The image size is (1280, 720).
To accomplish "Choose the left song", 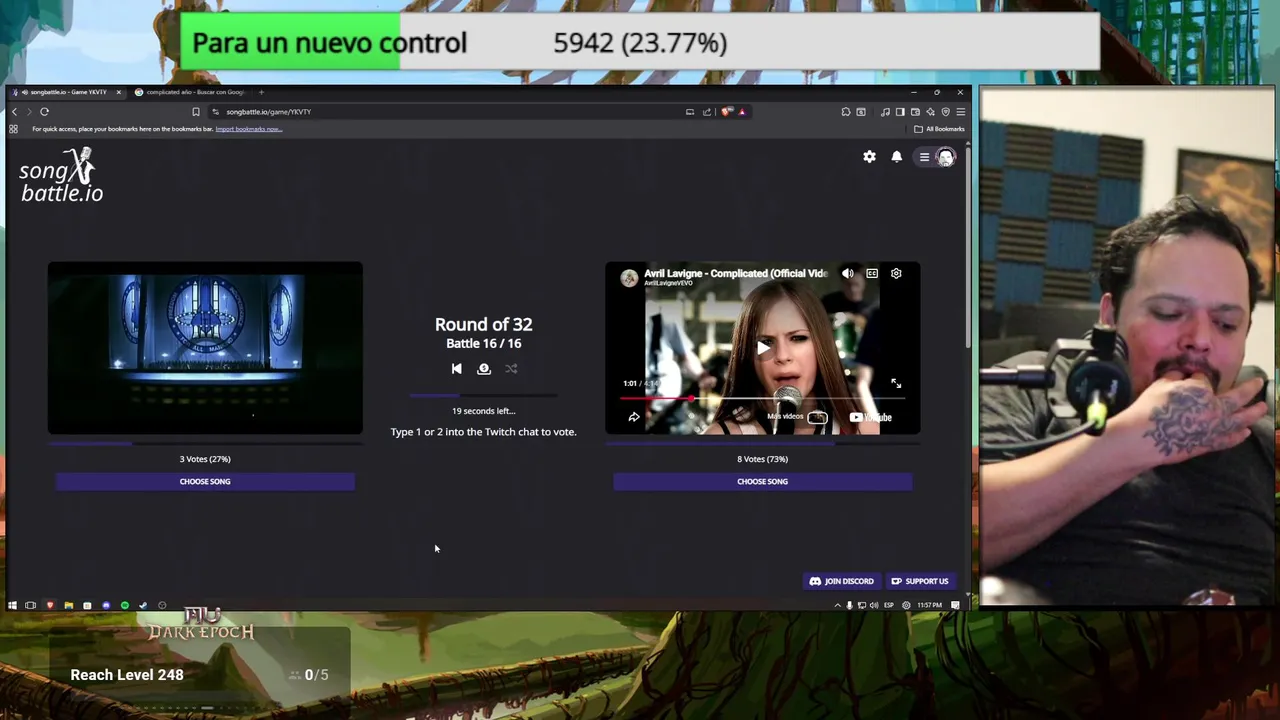I will [x=205, y=482].
